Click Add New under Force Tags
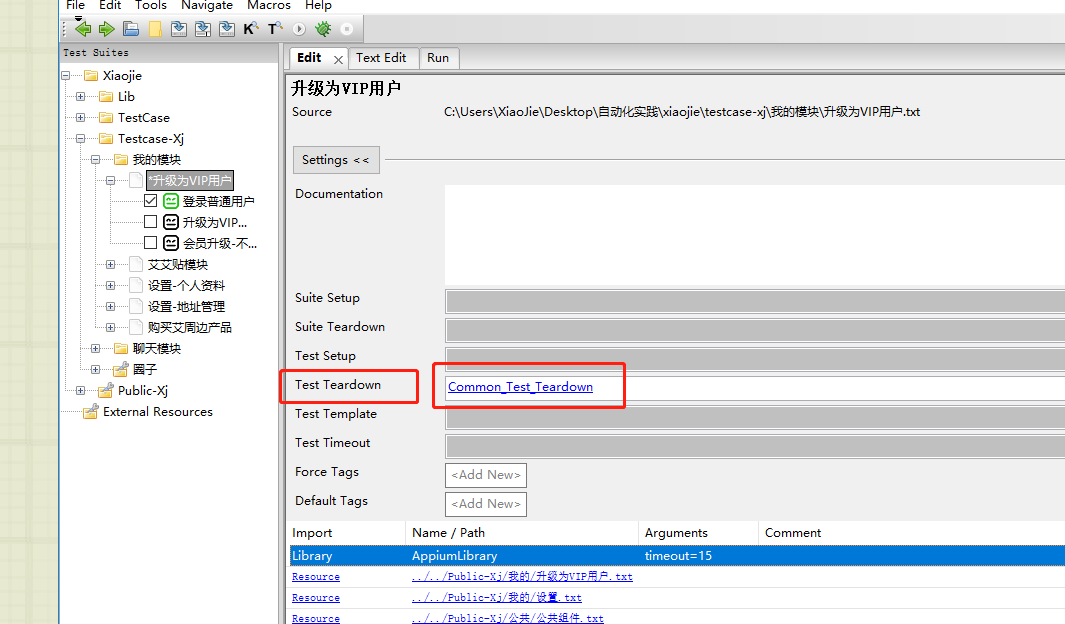1065x624 pixels. coord(485,475)
